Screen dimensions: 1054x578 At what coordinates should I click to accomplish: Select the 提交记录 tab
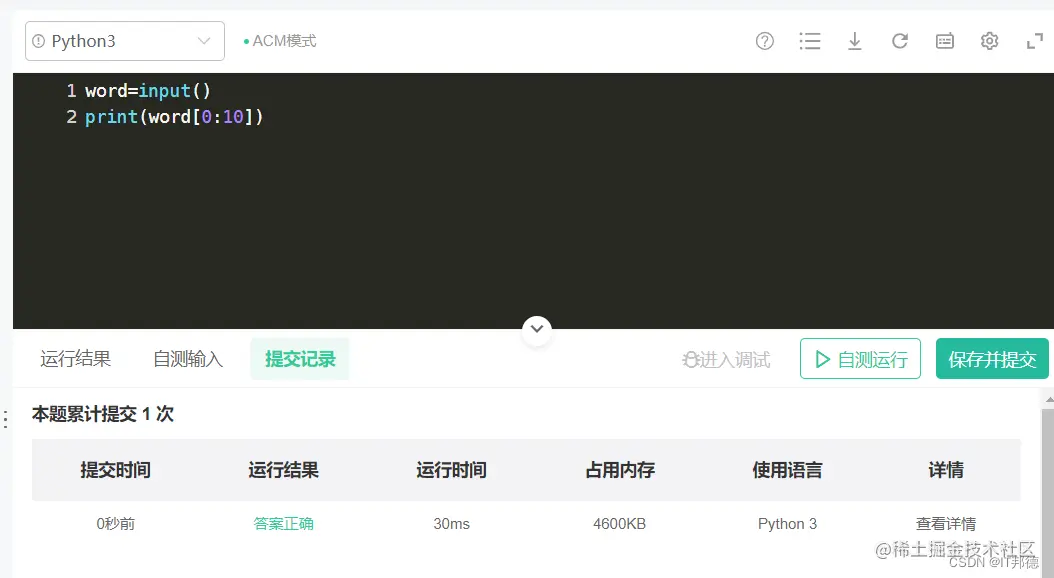click(300, 359)
